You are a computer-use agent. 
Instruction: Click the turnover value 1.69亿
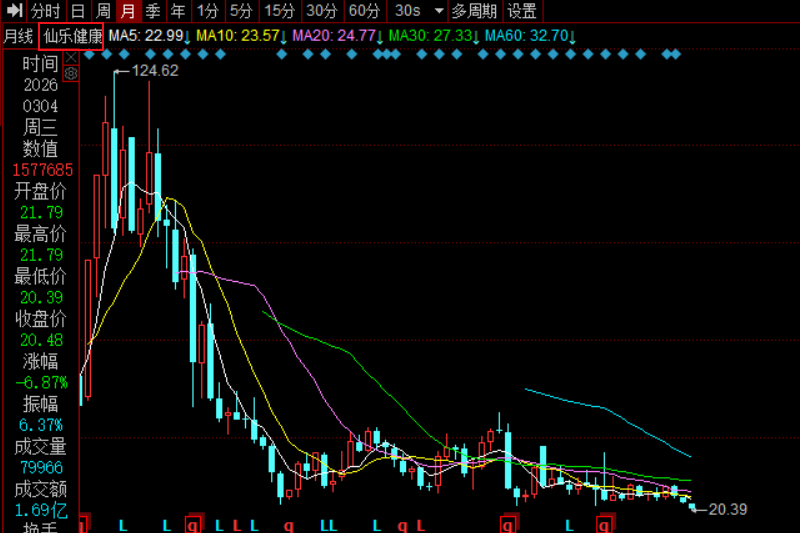[41, 510]
